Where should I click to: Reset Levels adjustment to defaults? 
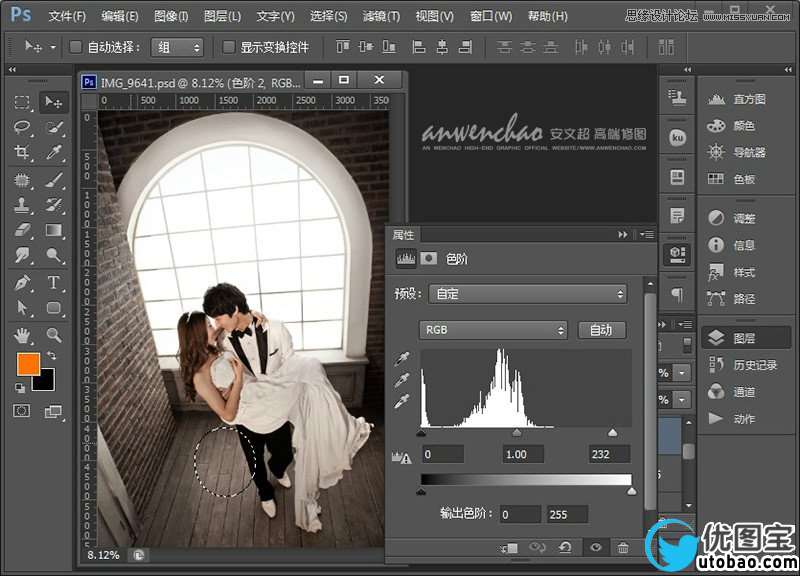[x=565, y=548]
